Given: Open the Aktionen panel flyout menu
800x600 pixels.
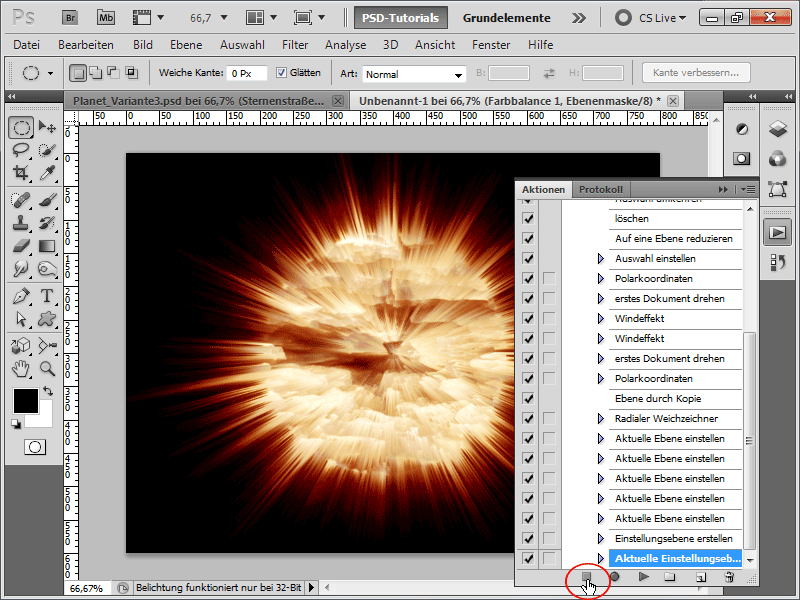Looking at the screenshot, I should (748, 189).
